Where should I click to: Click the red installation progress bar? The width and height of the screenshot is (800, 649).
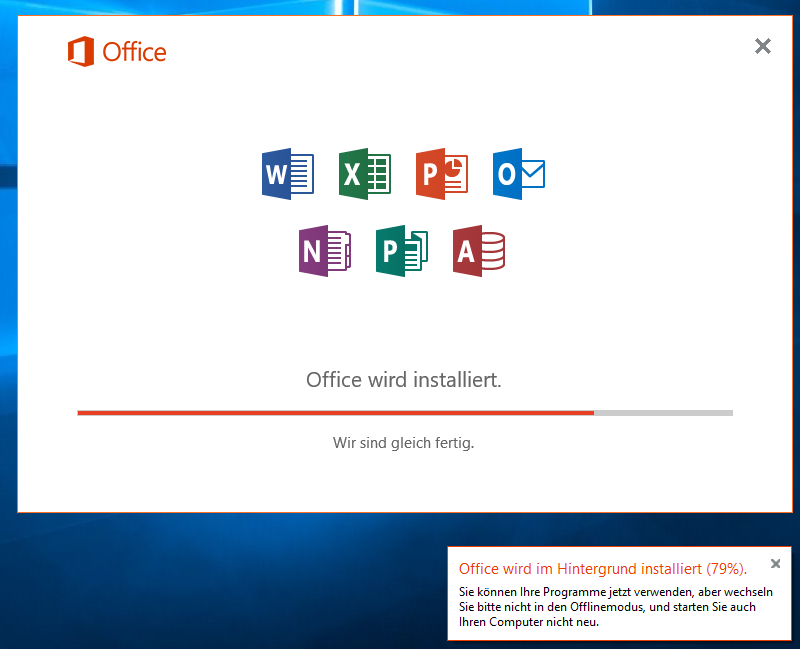coord(405,413)
